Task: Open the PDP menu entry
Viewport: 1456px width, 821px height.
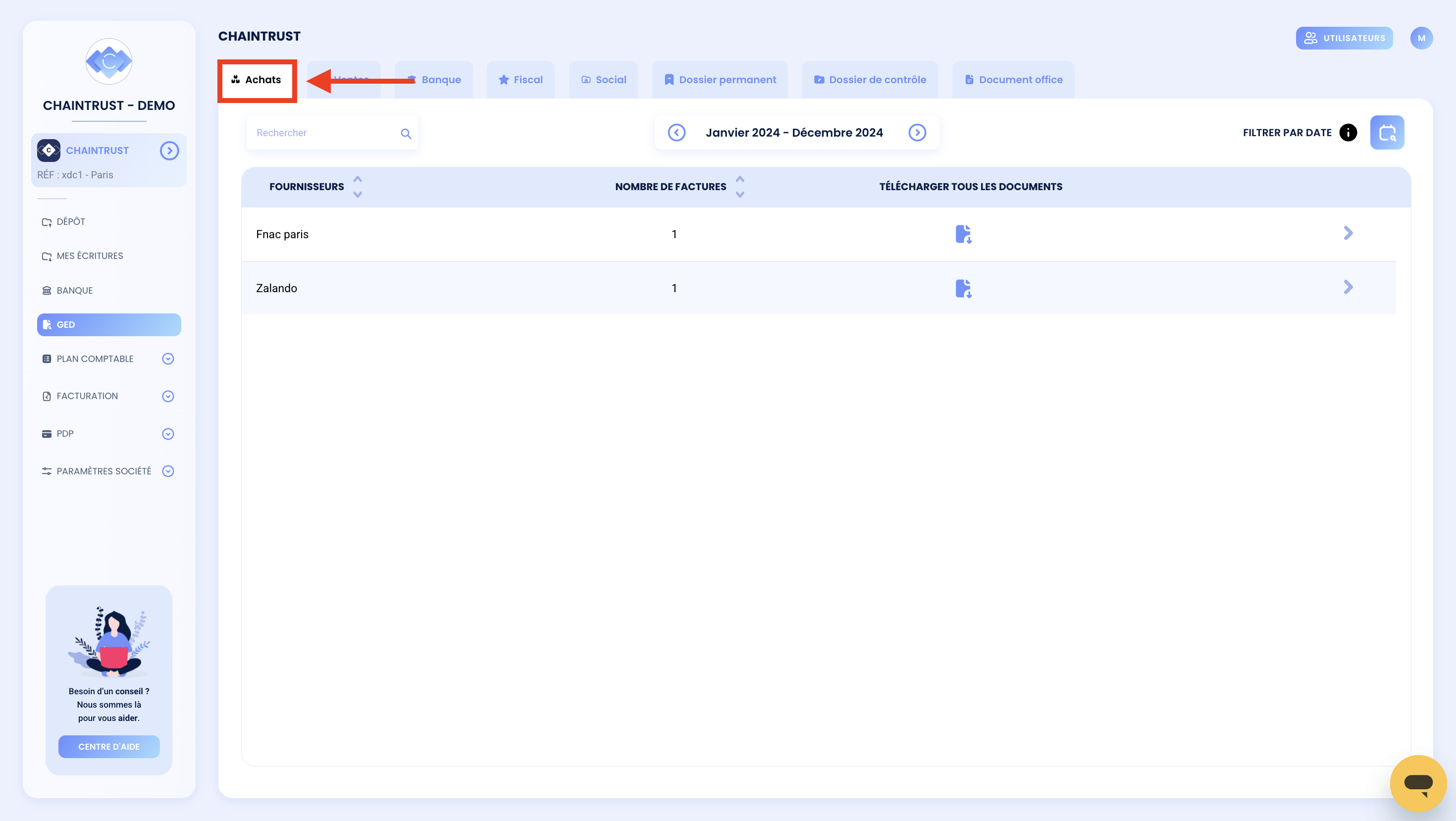Action: click(x=57, y=434)
